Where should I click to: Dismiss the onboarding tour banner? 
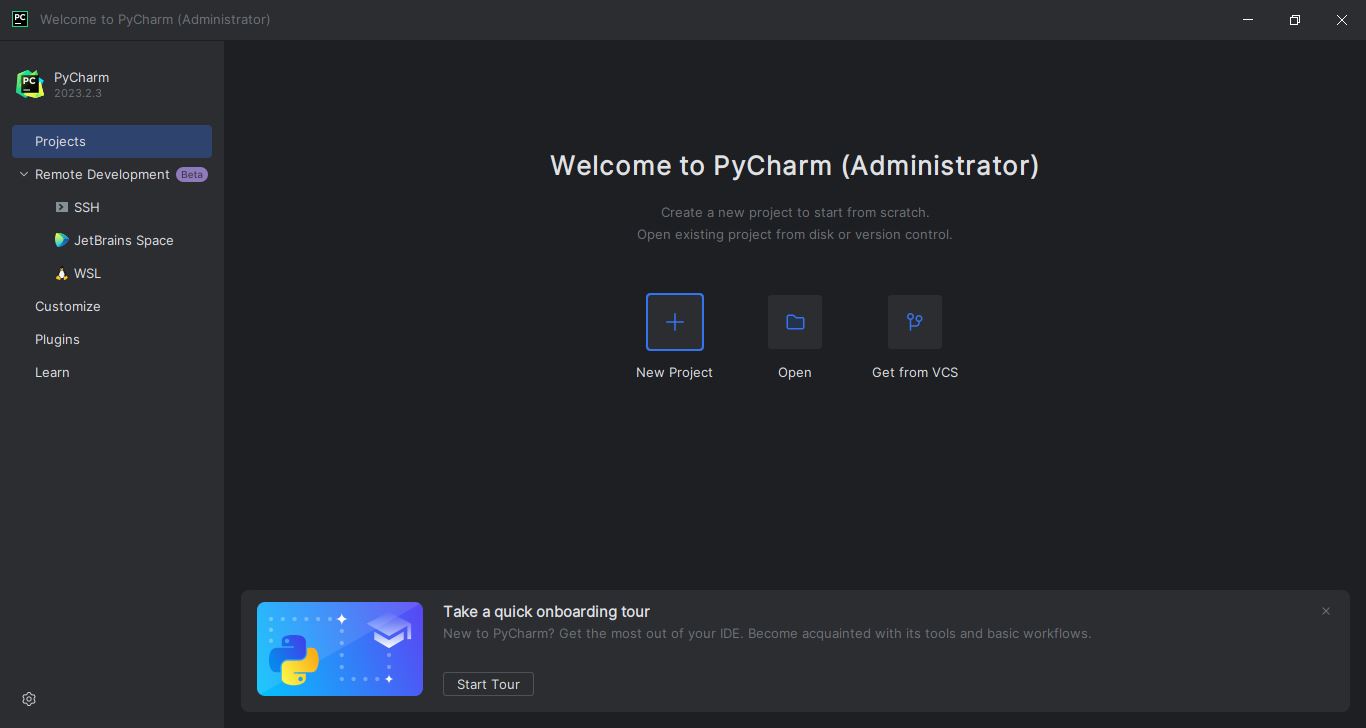1326,611
